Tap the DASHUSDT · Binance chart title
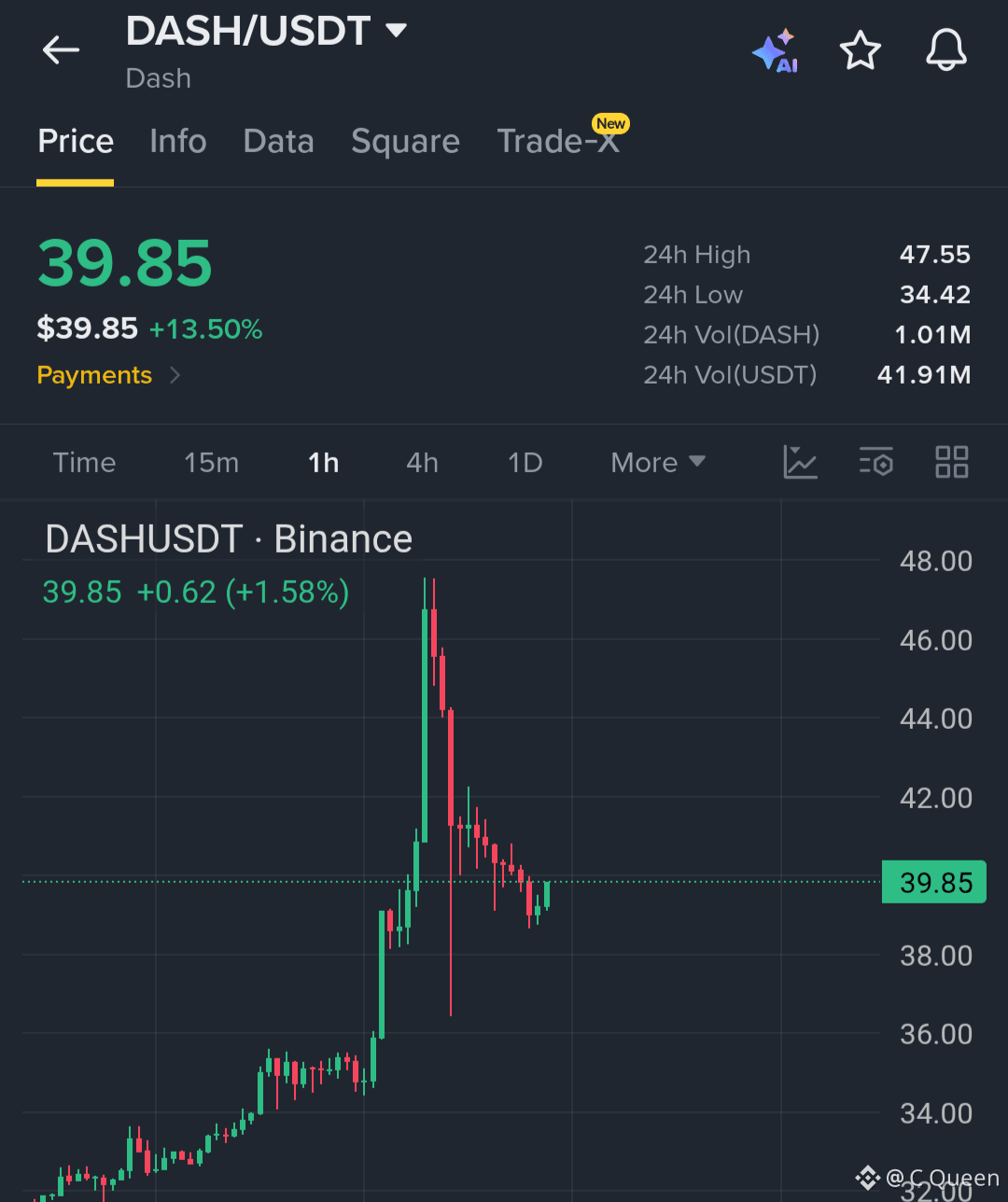 tap(229, 539)
